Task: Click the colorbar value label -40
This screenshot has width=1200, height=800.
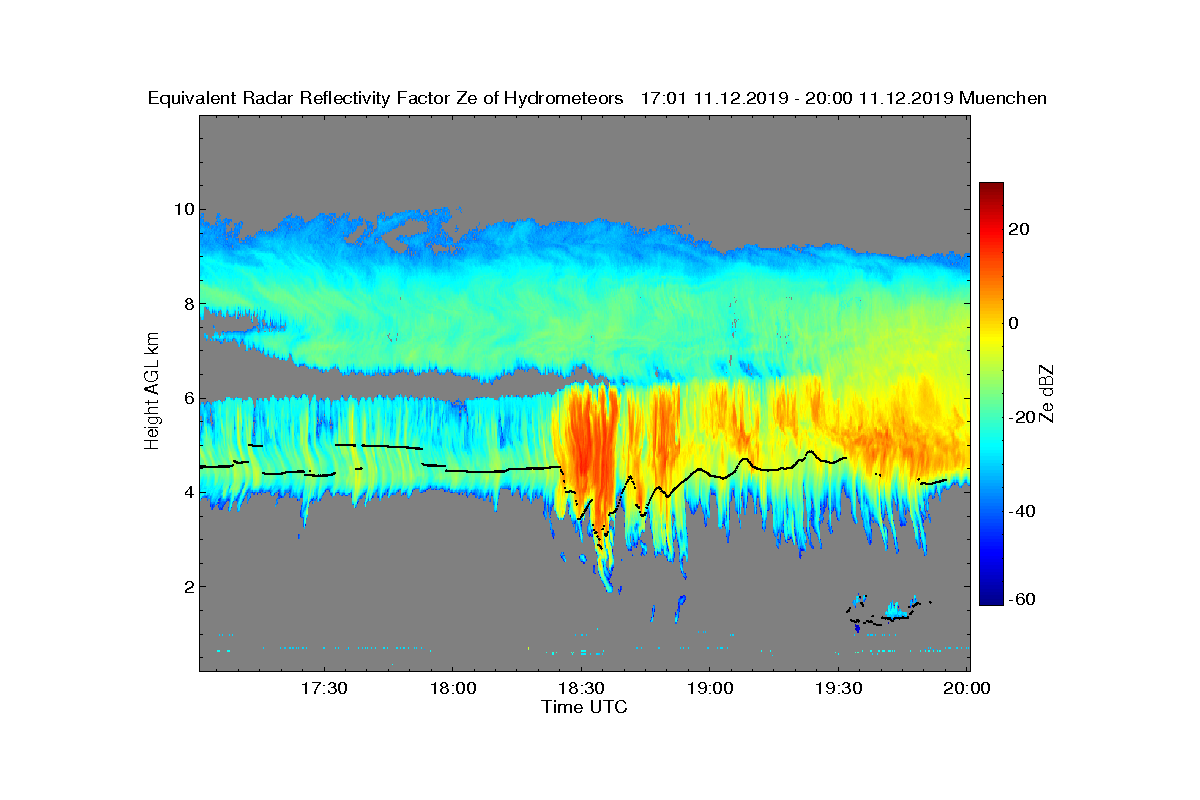Action: (1020, 511)
